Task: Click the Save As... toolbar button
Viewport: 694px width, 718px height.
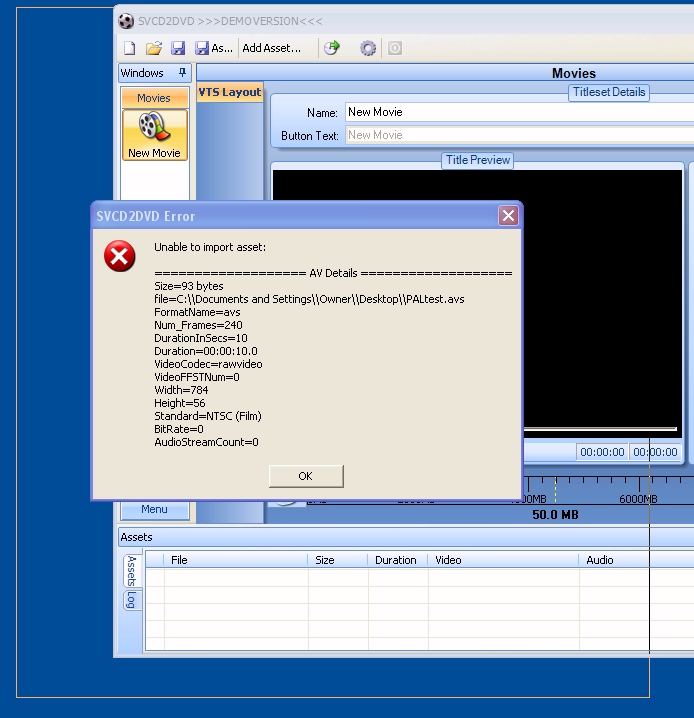Action: click(x=213, y=48)
